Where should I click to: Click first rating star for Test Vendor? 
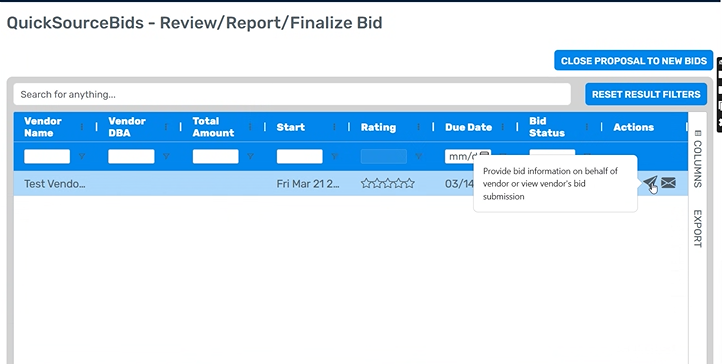pyautogui.click(x=366, y=183)
